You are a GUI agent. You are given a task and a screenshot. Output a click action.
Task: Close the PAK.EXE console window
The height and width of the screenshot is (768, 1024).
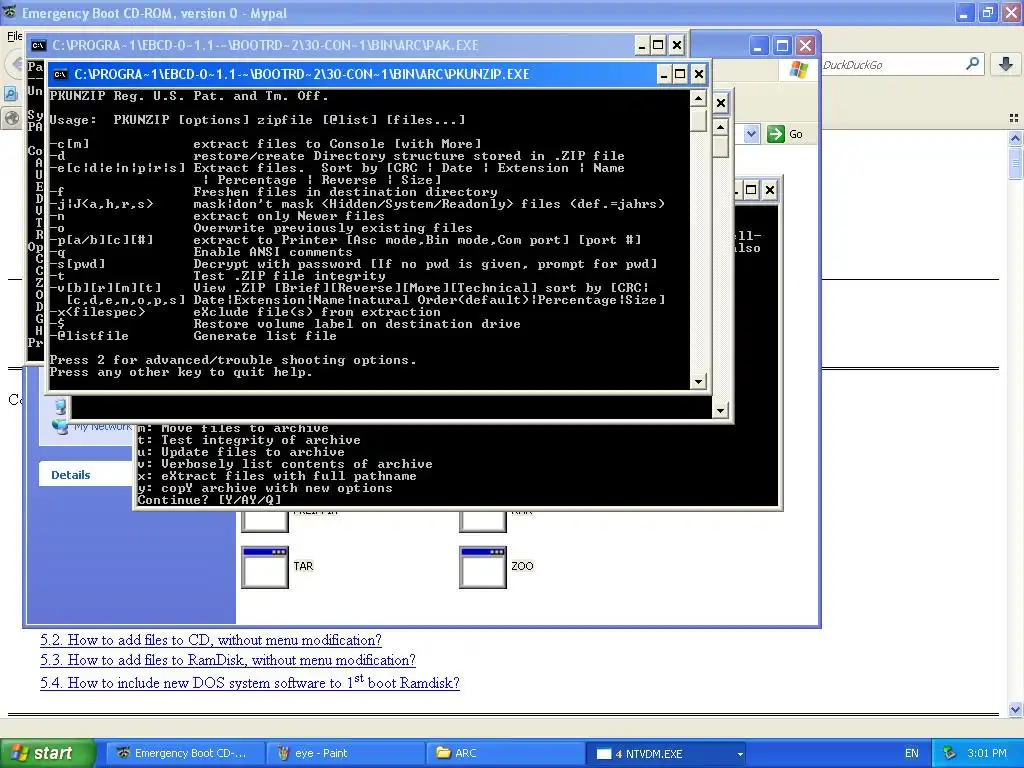point(677,45)
